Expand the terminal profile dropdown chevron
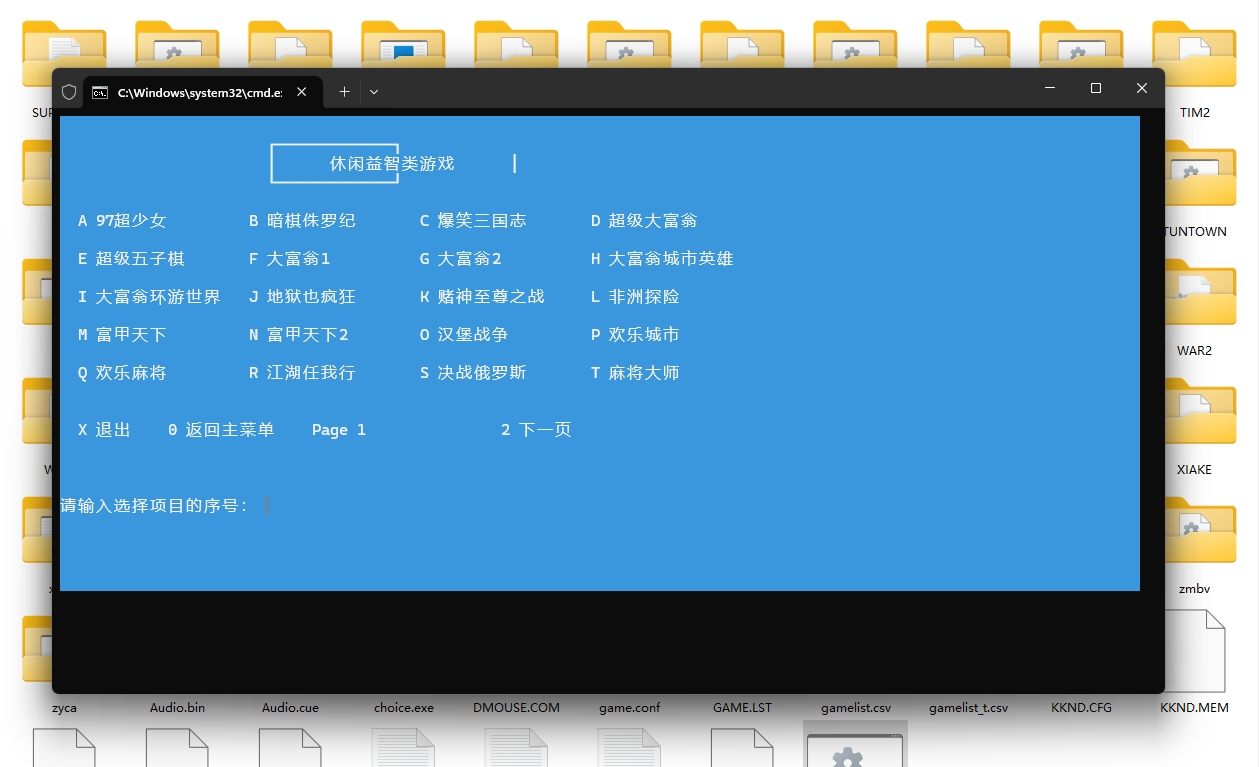The width and height of the screenshot is (1259, 767). pos(374,91)
